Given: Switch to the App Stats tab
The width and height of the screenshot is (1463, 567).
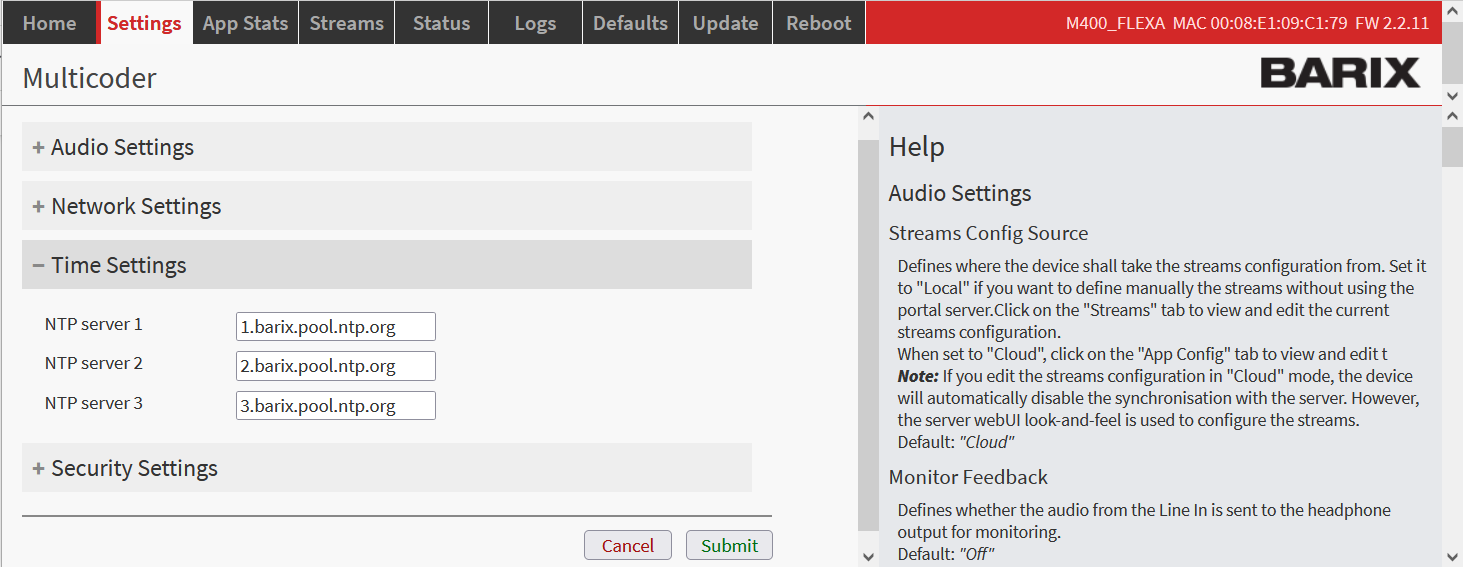Looking at the screenshot, I should pyautogui.click(x=245, y=23).
